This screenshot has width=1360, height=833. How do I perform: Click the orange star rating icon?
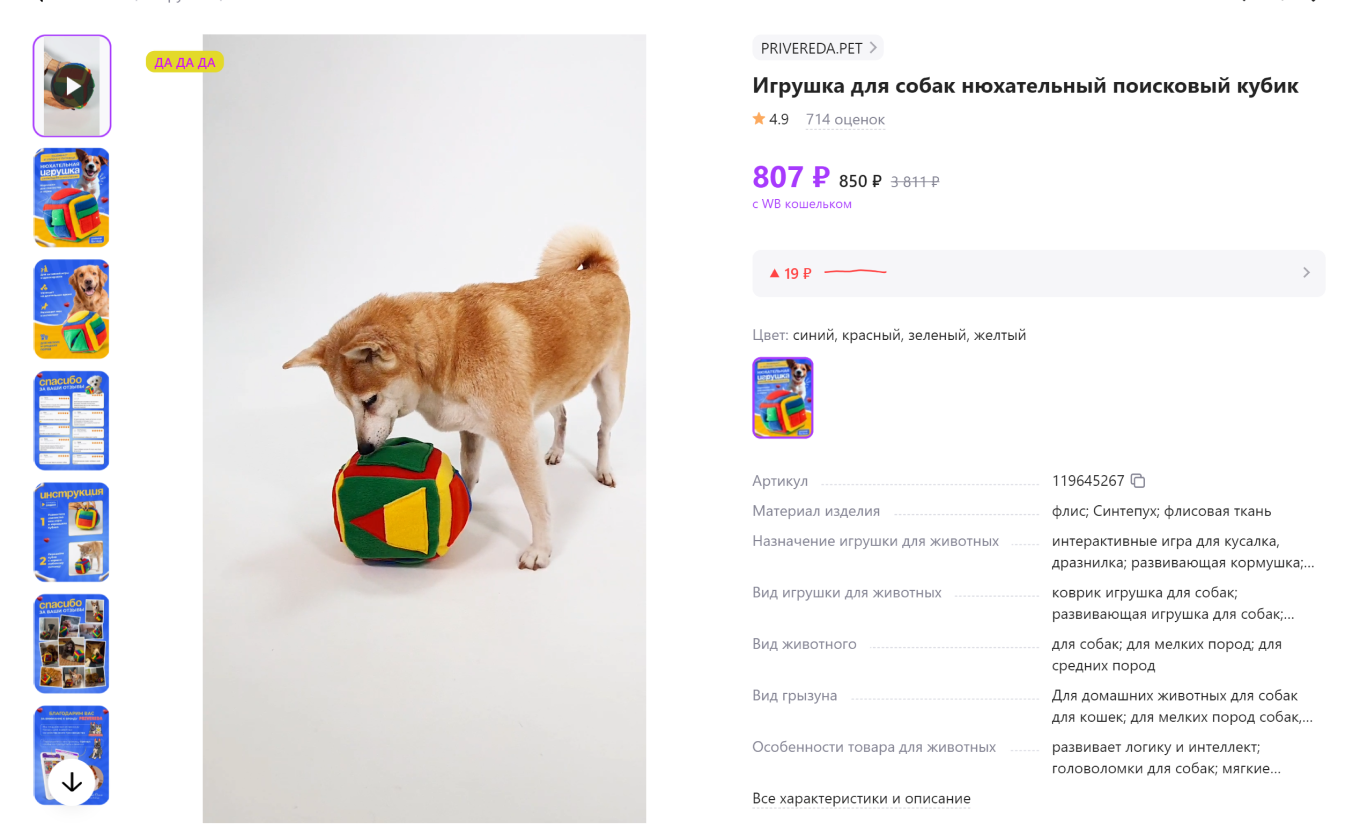(x=758, y=119)
